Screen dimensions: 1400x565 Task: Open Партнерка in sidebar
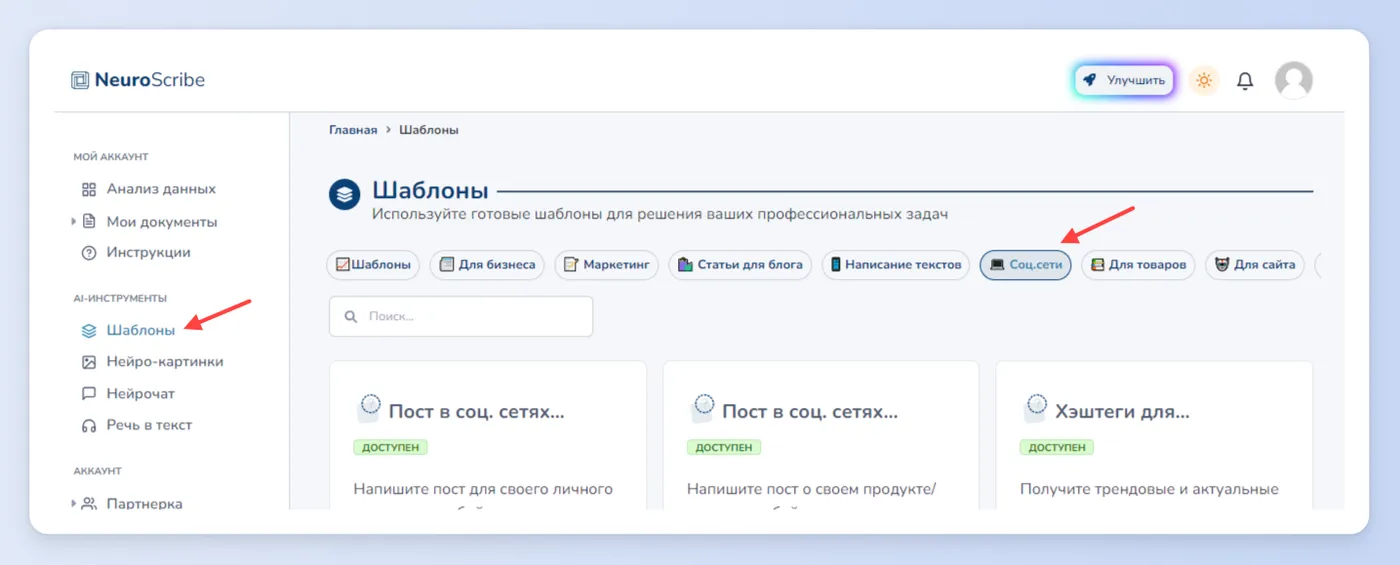(144, 504)
